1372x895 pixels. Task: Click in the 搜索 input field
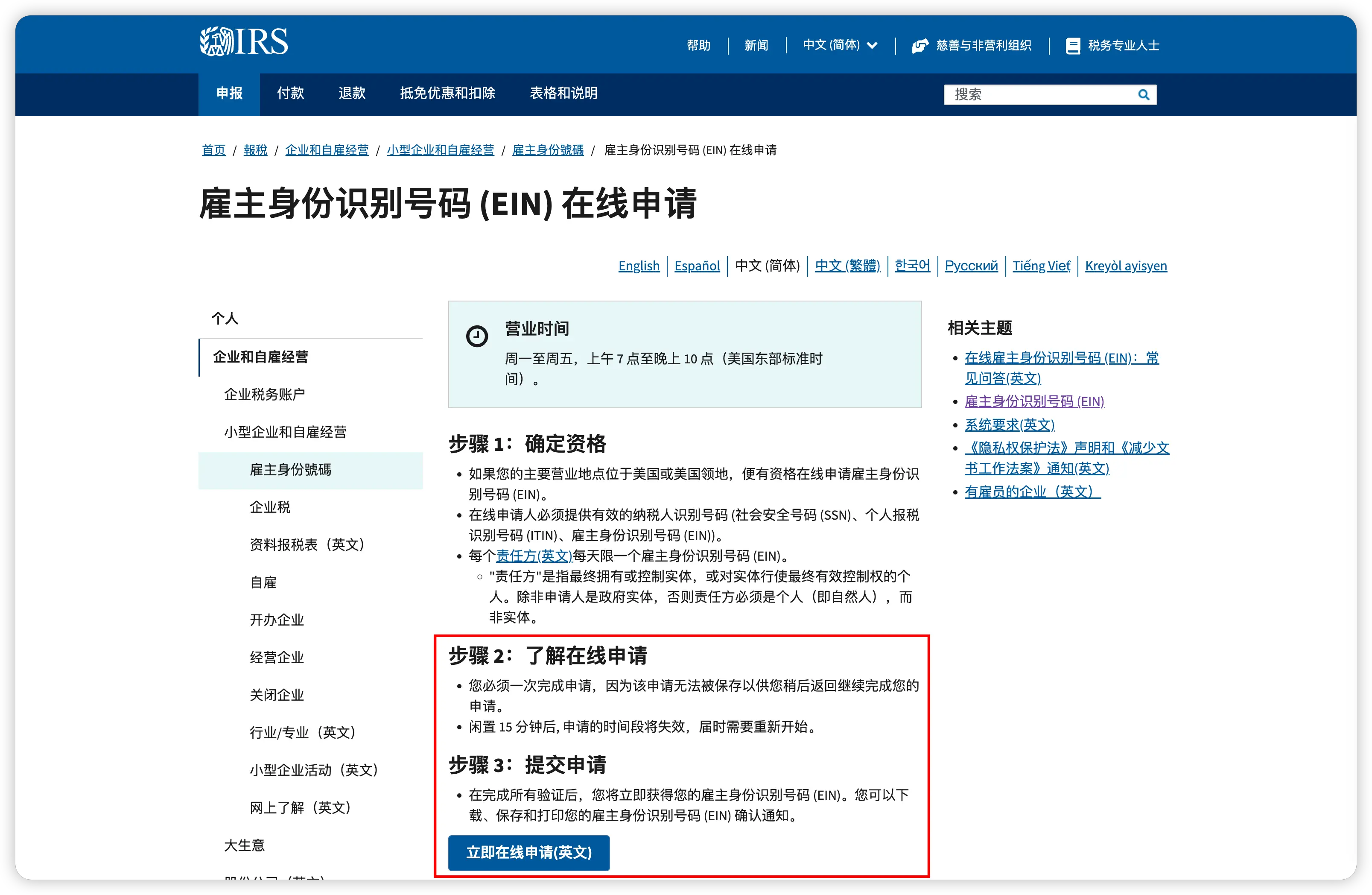point(1038,94)
